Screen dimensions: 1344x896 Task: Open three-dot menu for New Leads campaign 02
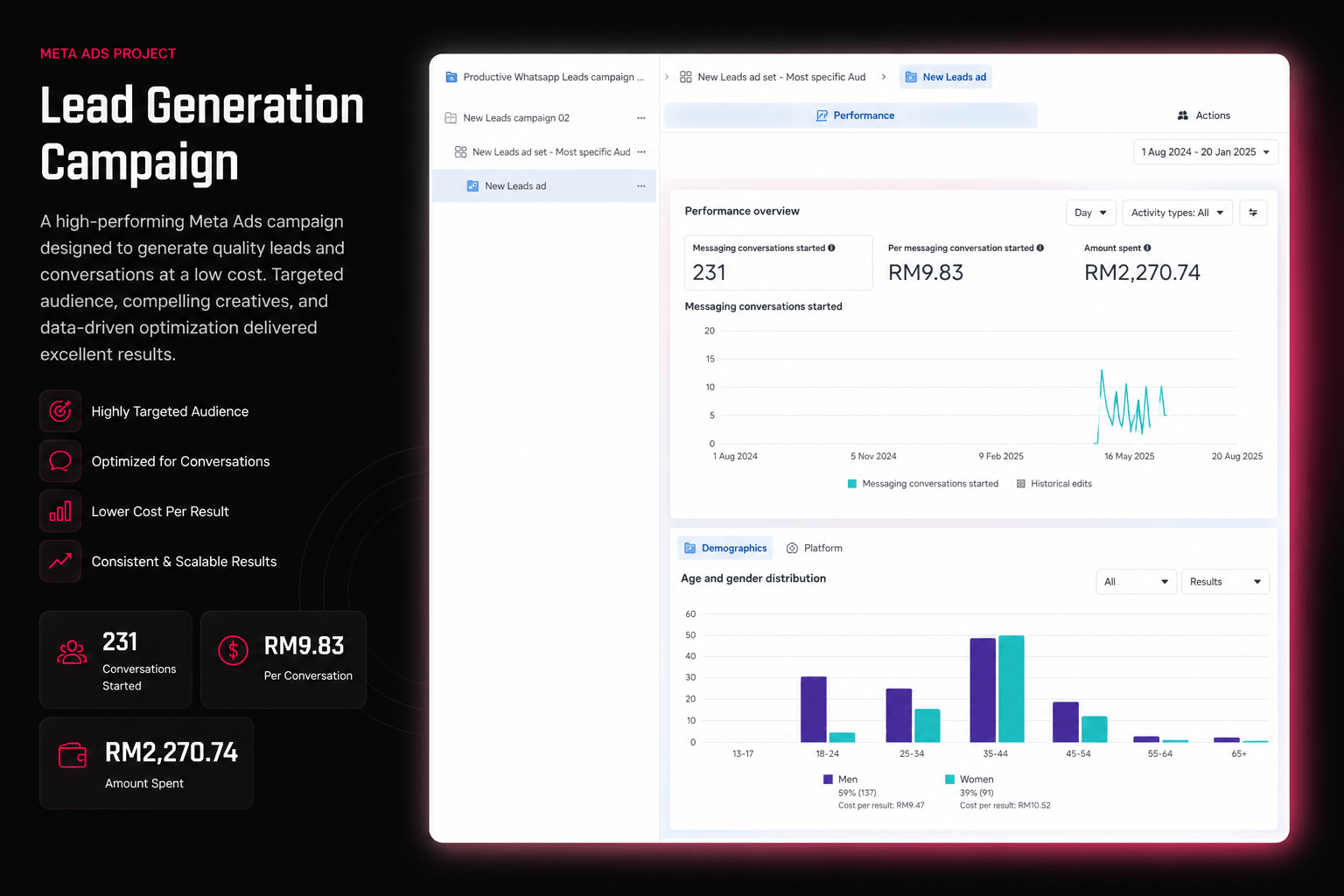click(x=641, y=118)
